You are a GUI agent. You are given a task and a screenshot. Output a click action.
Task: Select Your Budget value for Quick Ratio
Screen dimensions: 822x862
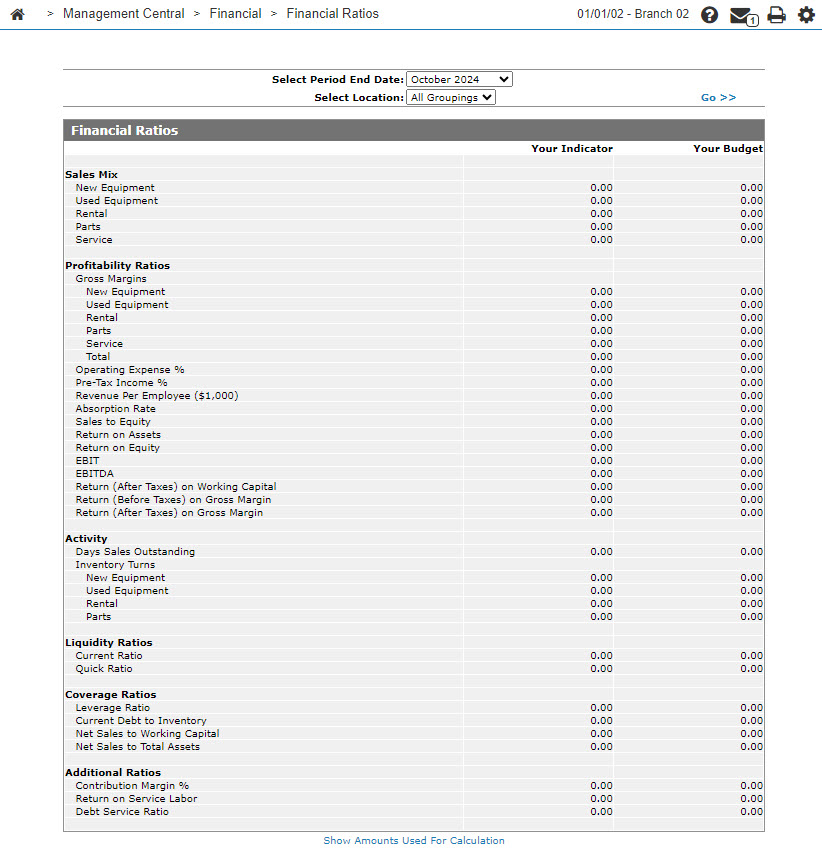tap(752, 668)
